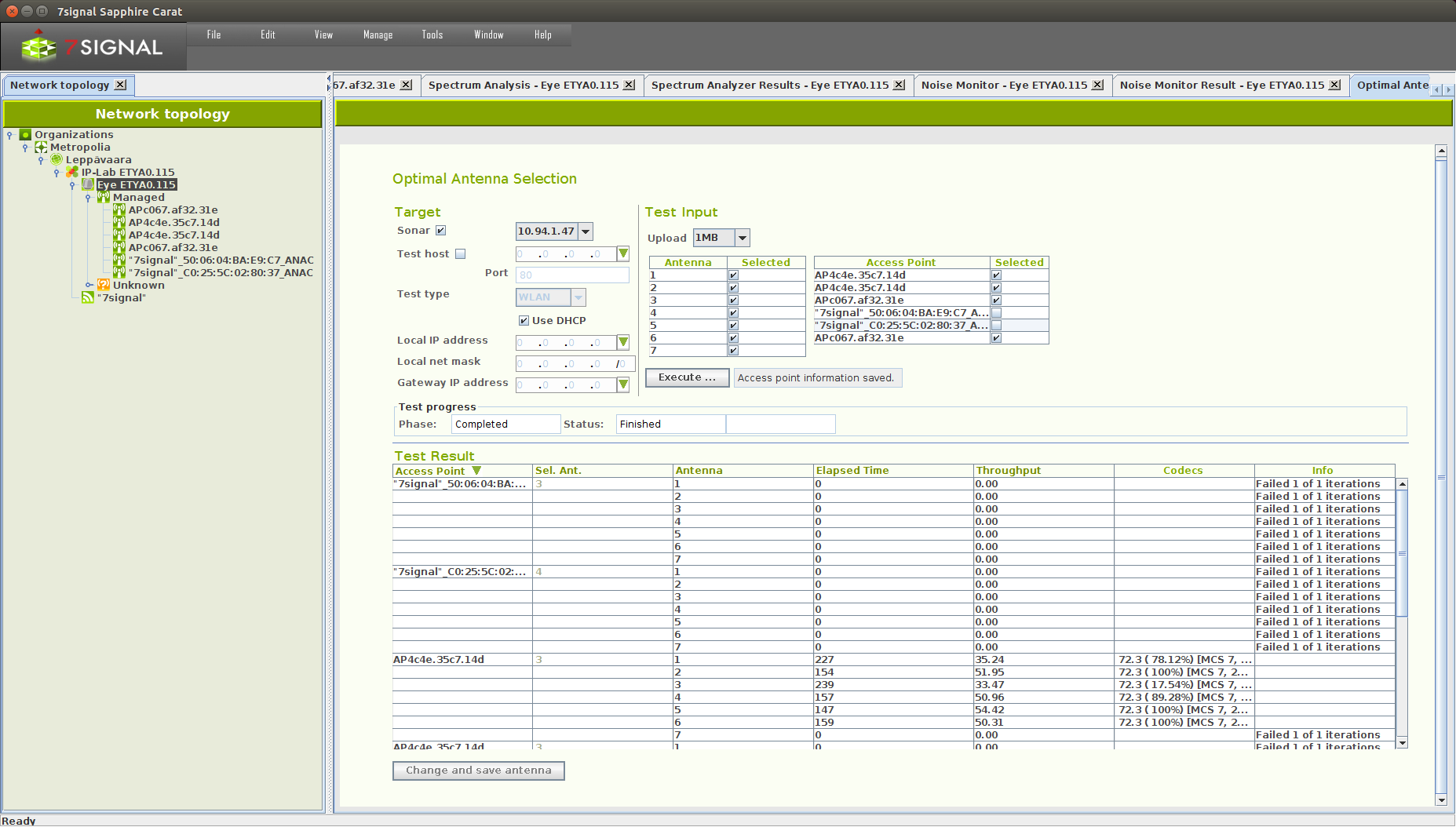Uncheck Antenna 7 Selected checkbox

click(x=733, y=351)
